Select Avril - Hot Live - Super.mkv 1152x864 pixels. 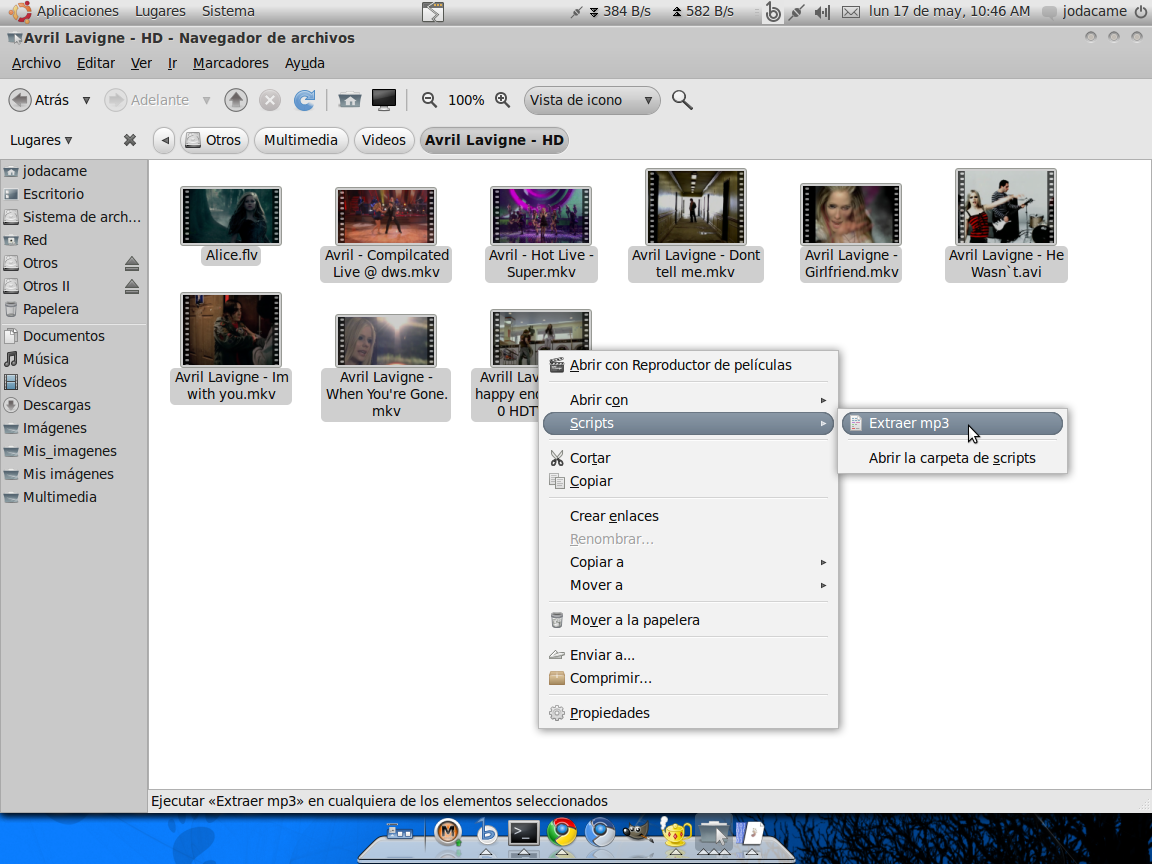coord(541,215)
